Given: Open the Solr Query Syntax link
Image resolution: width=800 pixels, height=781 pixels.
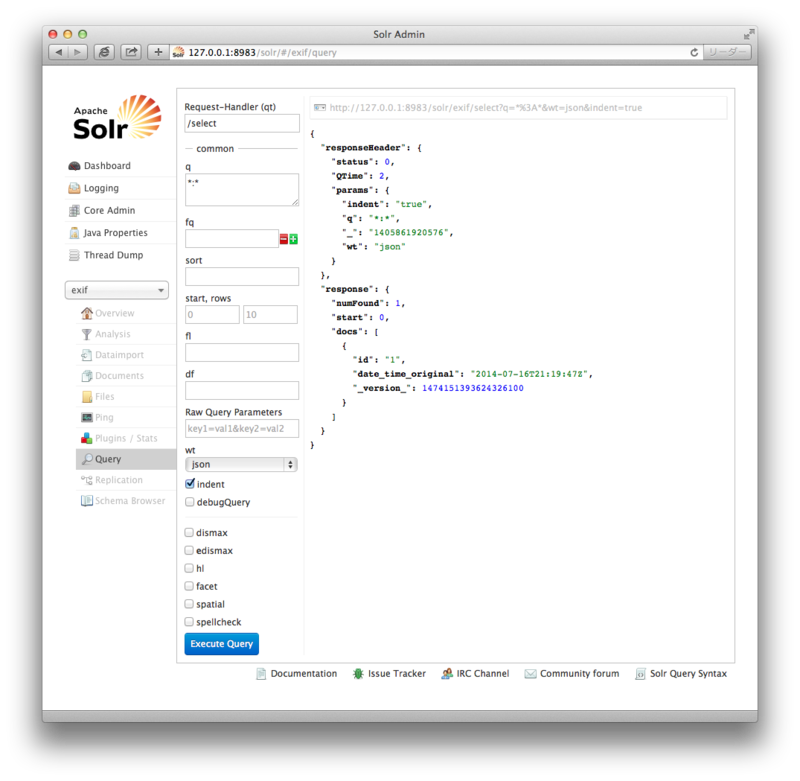Looking at the screenshot, I should (681, 674).
